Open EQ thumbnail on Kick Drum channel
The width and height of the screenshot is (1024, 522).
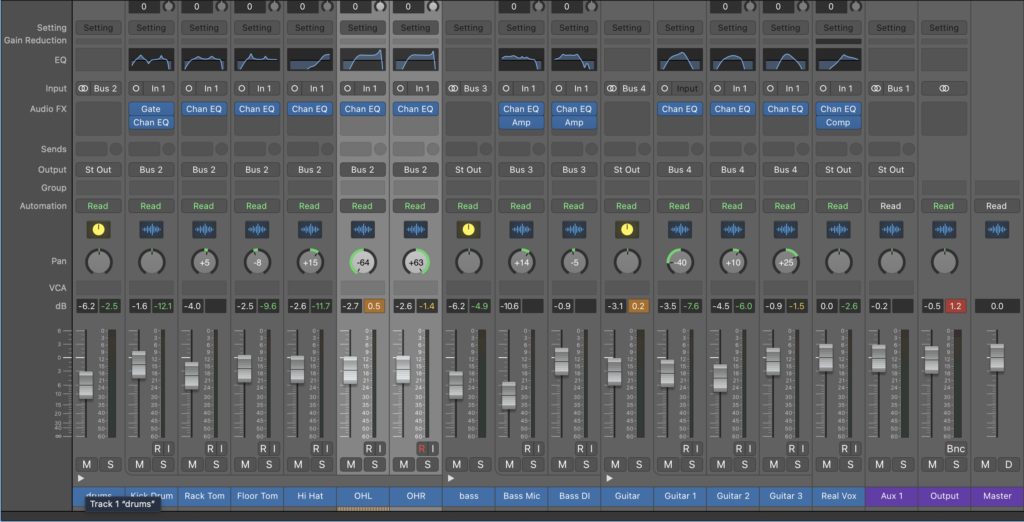[151, 59]
